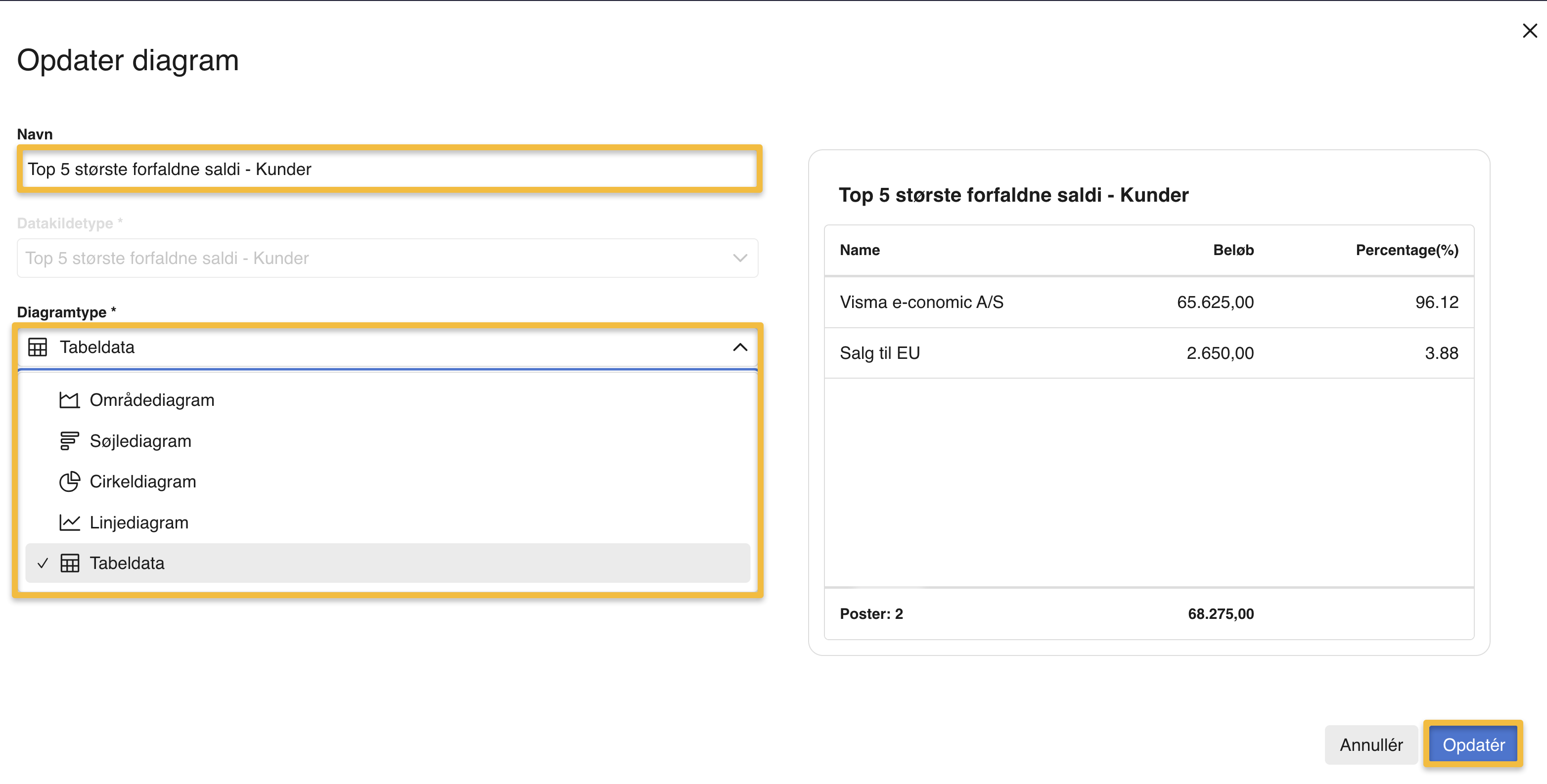Open the Datakildetype dropdown chevron

740,258
